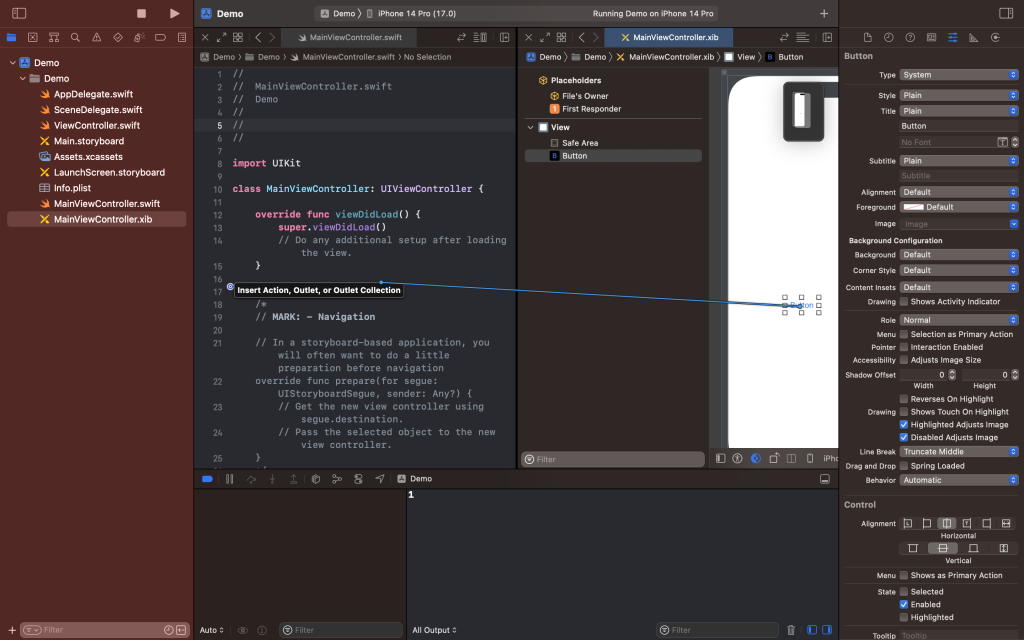Show the Identity inspector
This screenshot has width=1024, height=640.
(931, 37)
